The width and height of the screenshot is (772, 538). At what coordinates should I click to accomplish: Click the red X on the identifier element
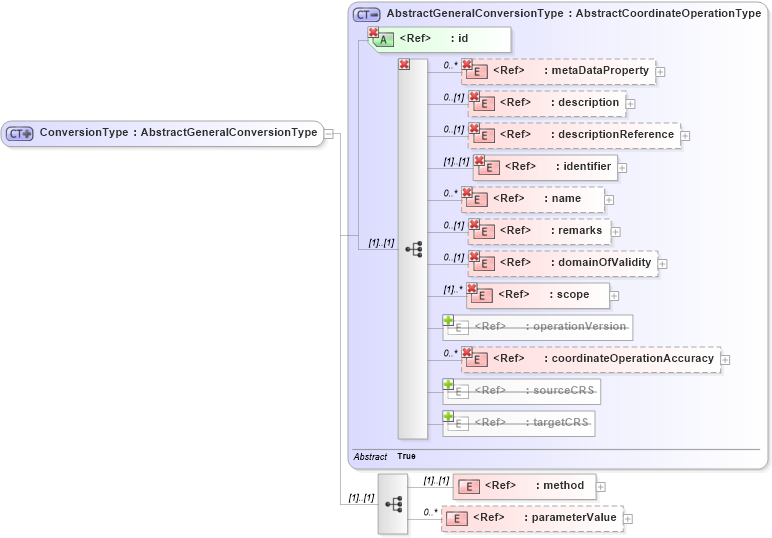click(479, 160)
